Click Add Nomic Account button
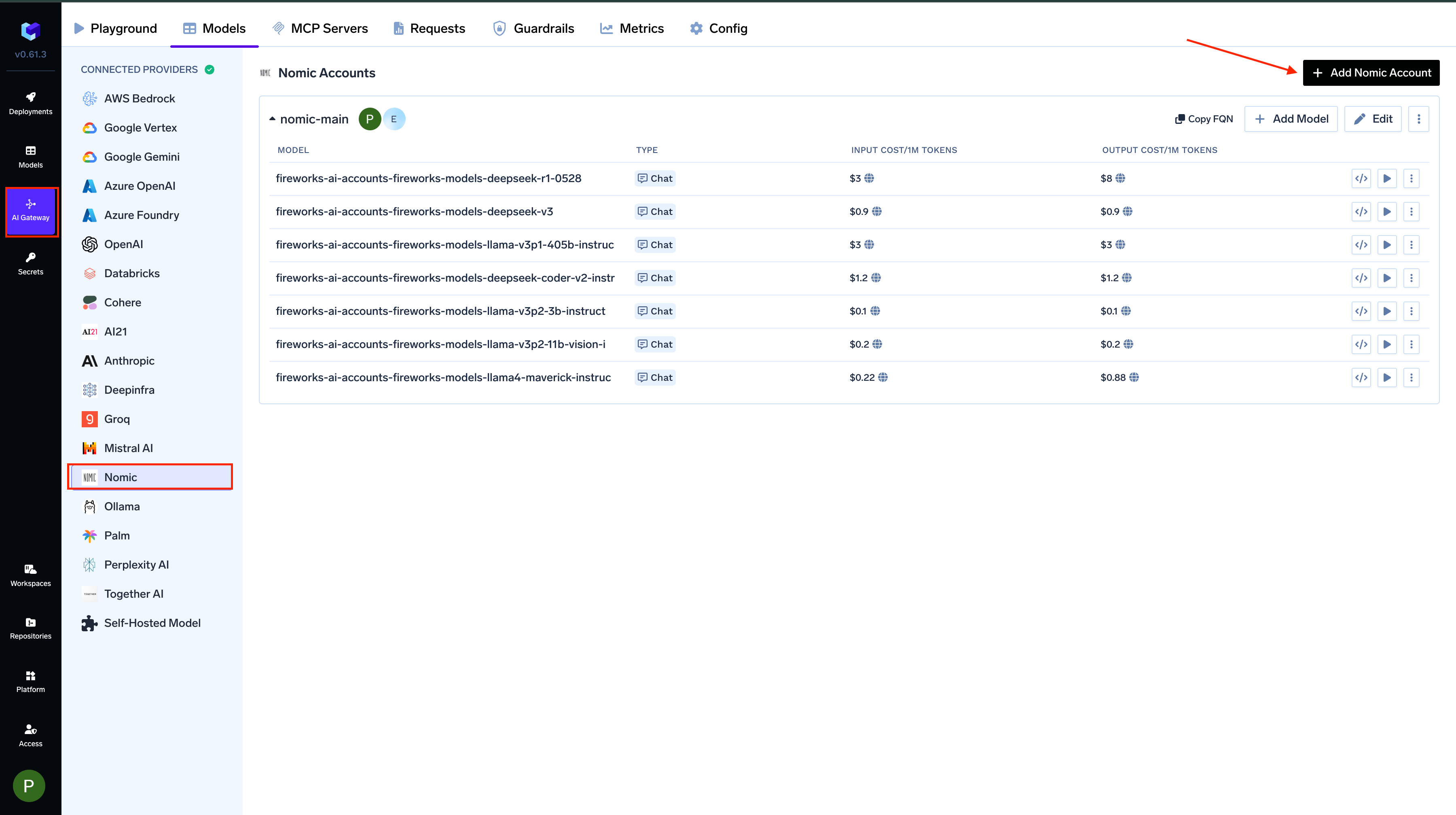 point(1371,73)
